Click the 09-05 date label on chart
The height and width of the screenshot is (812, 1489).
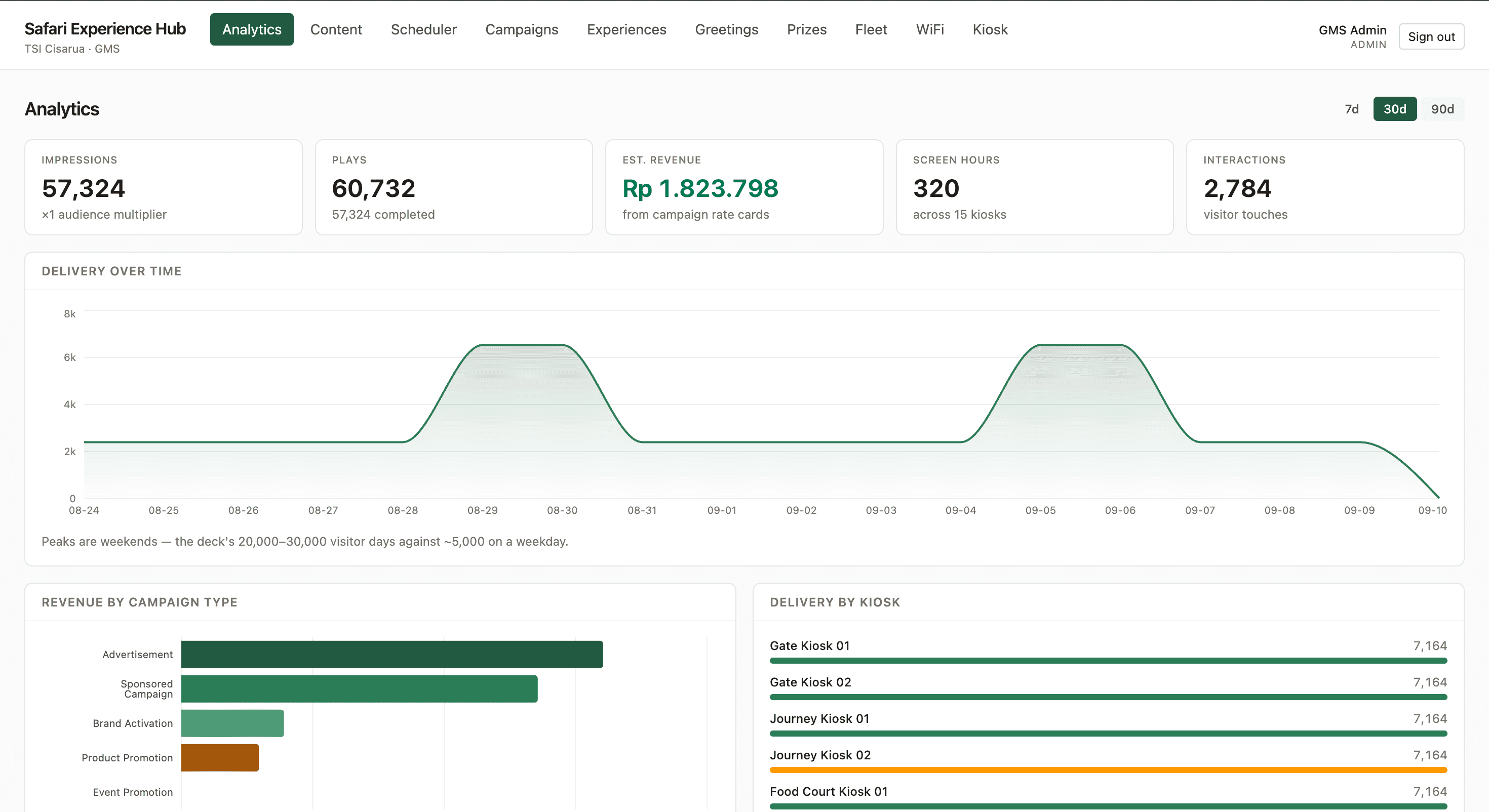pos(1040,510)
